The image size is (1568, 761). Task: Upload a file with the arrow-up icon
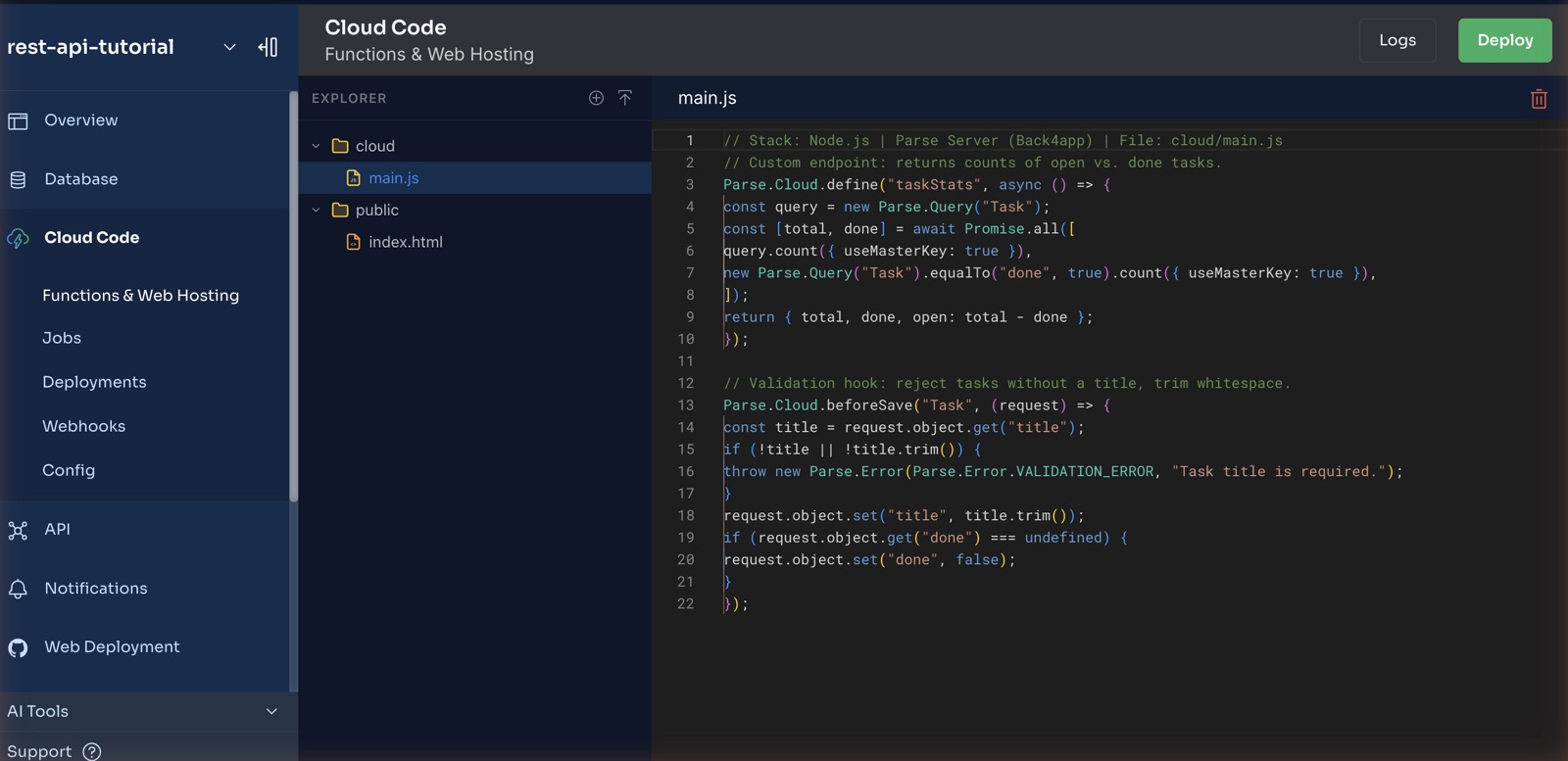(624, 98)
